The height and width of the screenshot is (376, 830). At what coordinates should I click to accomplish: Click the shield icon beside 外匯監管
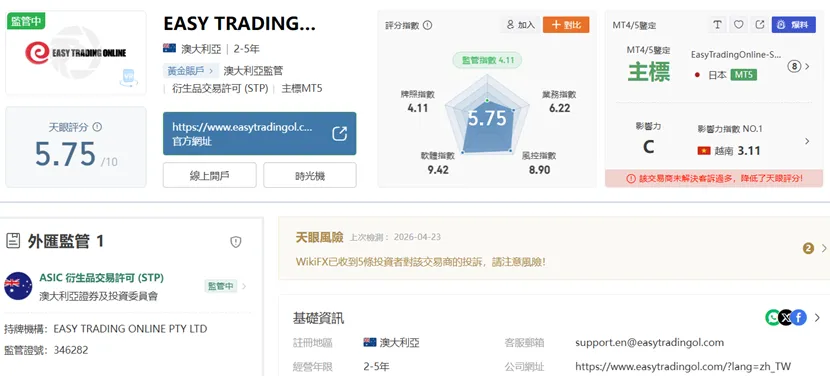(236, 242)
